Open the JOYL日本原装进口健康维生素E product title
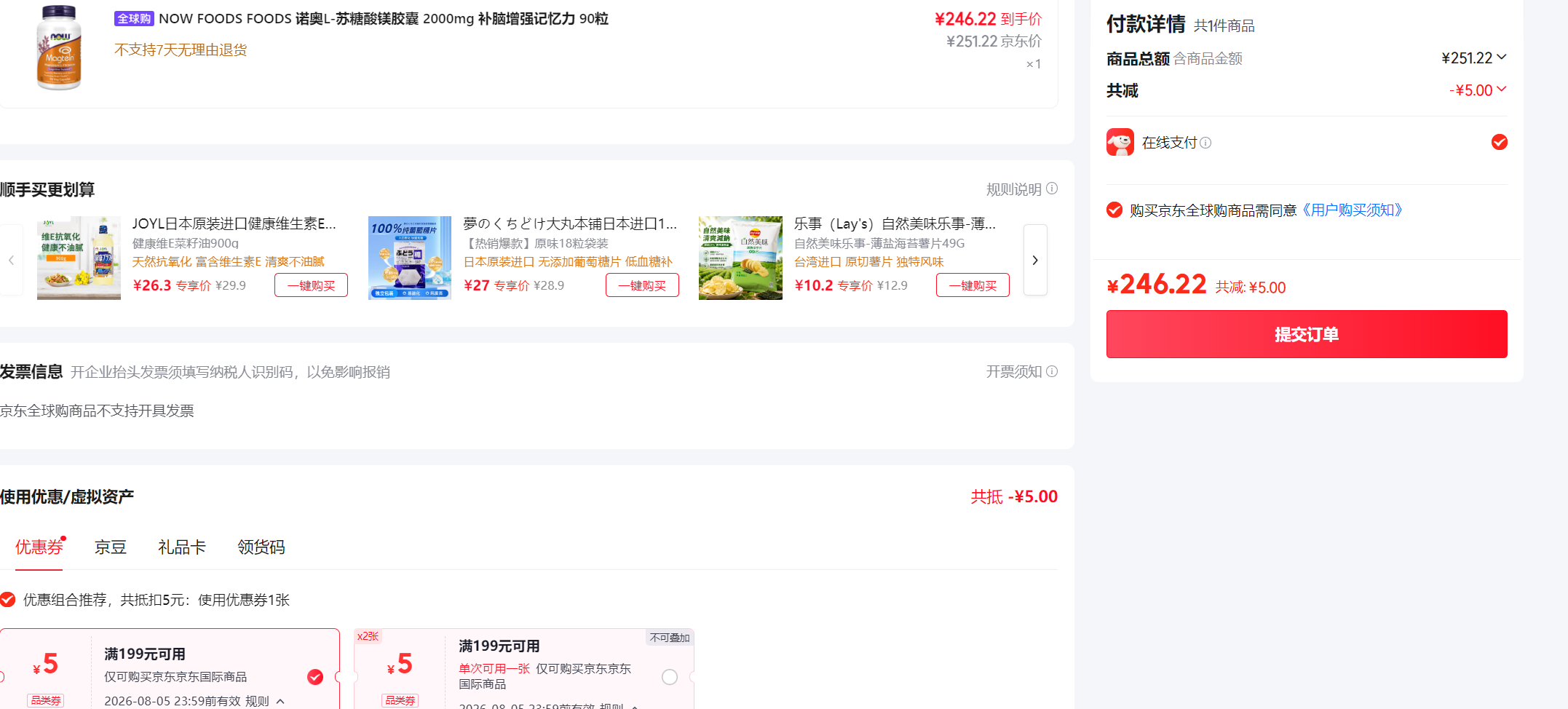1568x709 pixels. 234,223
